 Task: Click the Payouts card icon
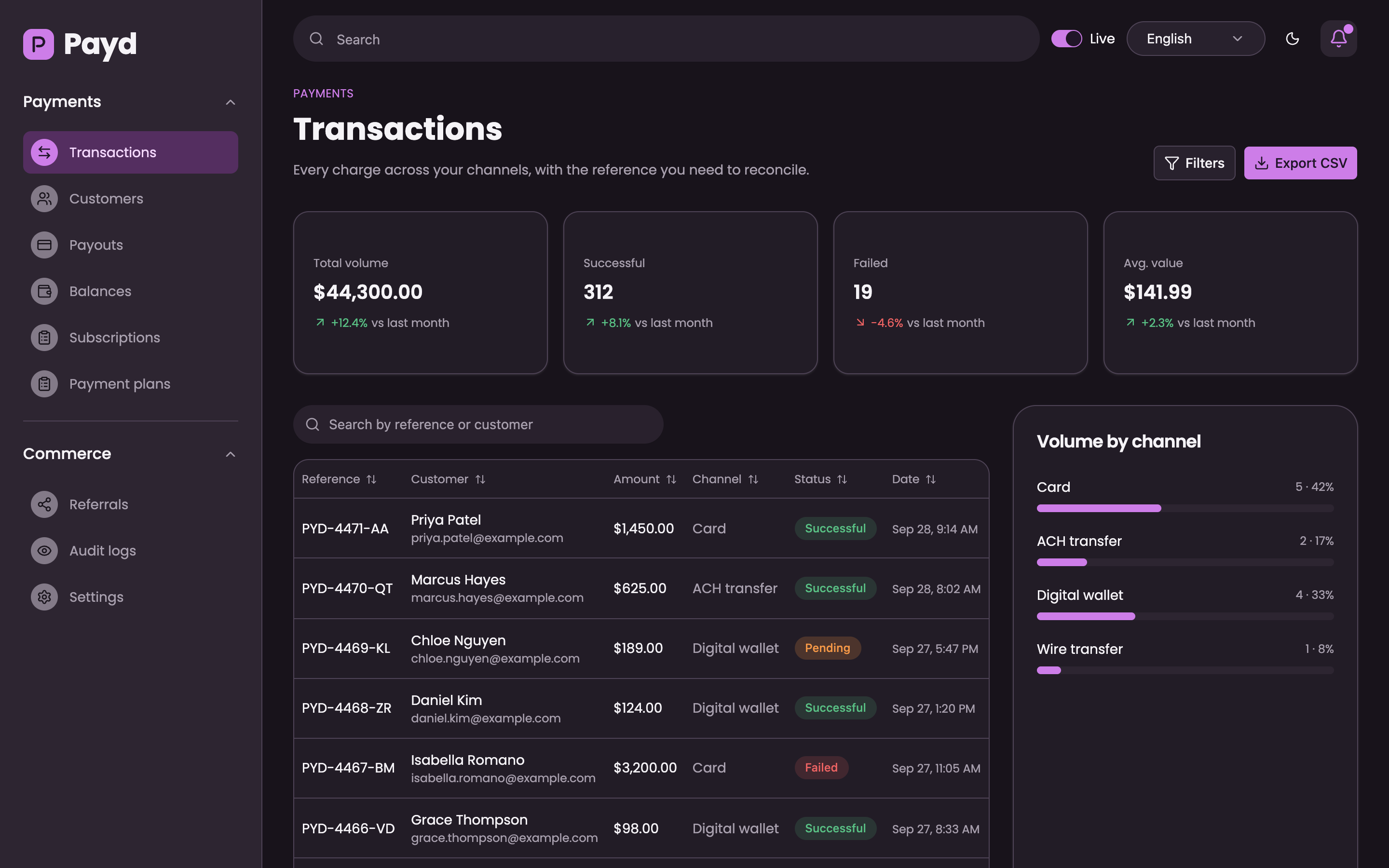point(44,245)
